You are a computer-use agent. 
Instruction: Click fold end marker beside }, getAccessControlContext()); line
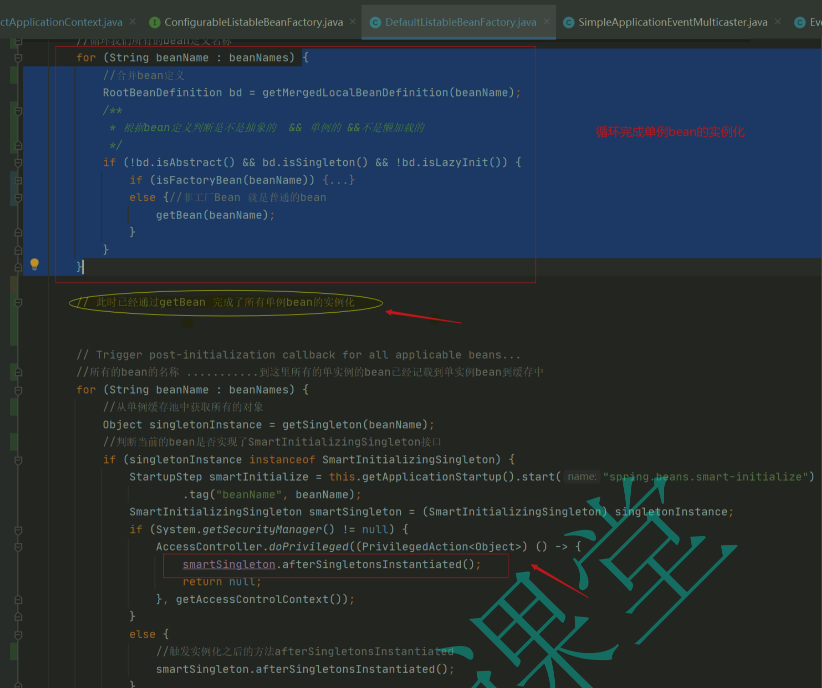(x=18, y=599)
